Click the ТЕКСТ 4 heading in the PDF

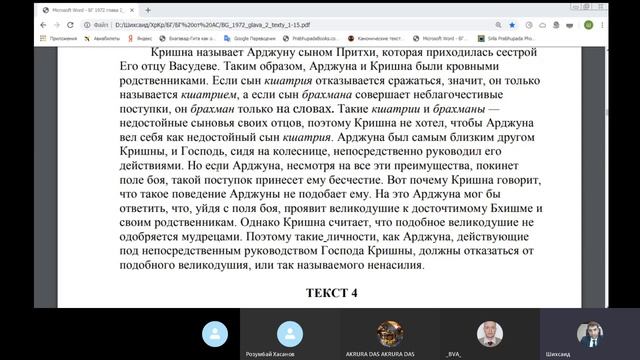point(331,293)
